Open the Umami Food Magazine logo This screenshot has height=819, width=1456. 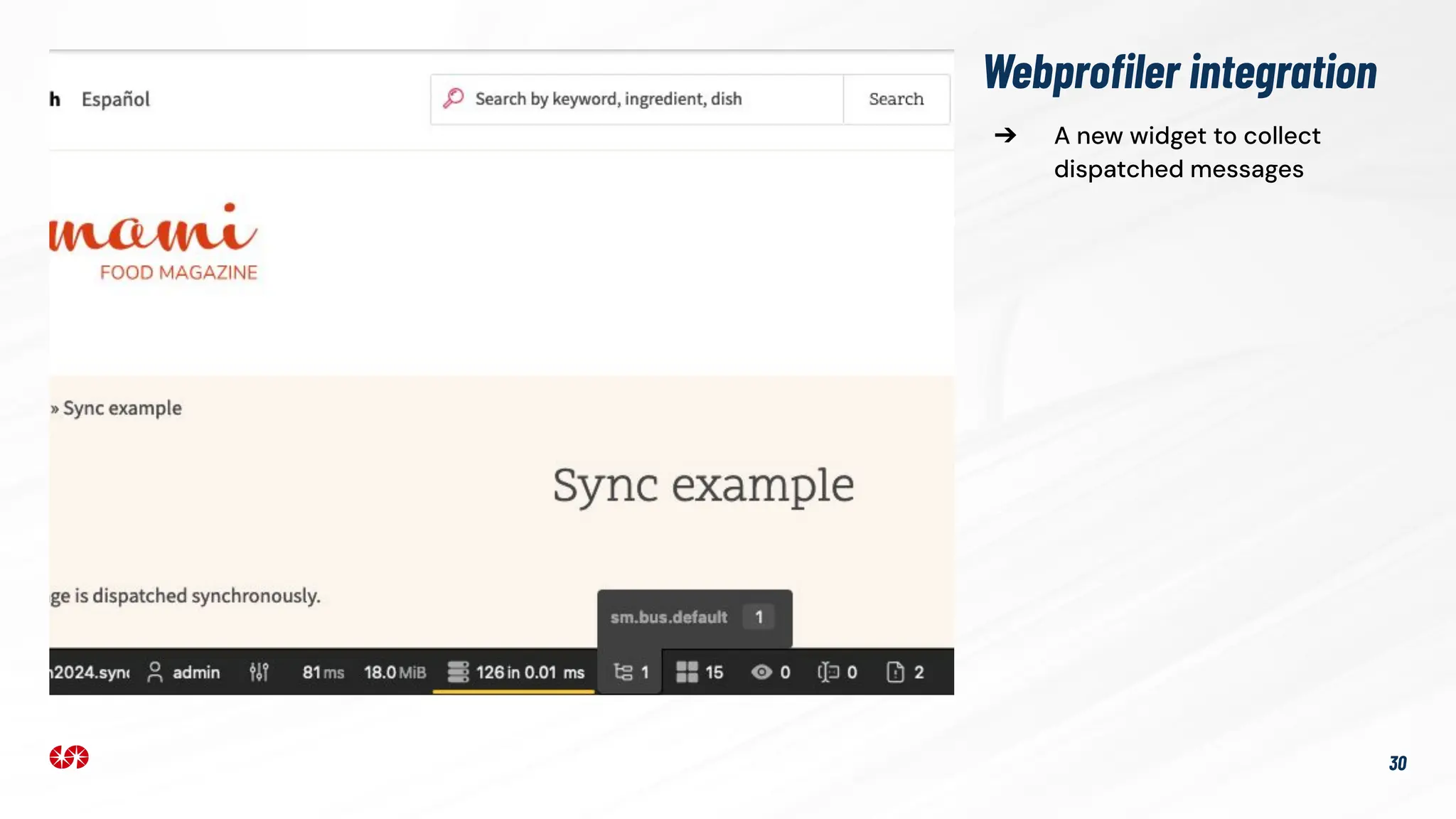154,242
